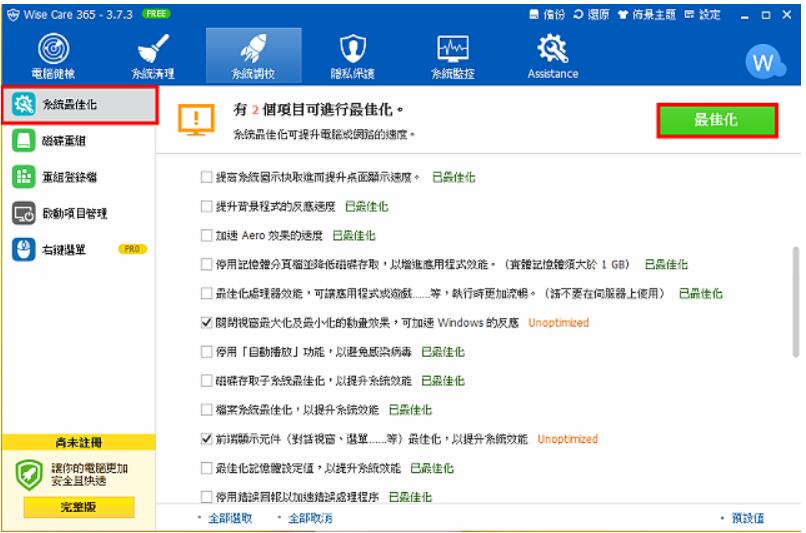Uncheck the Windows animation Unoptimized checkbox
This screenshot has width=806, height=533.
pyautogui.click(x=206, y=323)
